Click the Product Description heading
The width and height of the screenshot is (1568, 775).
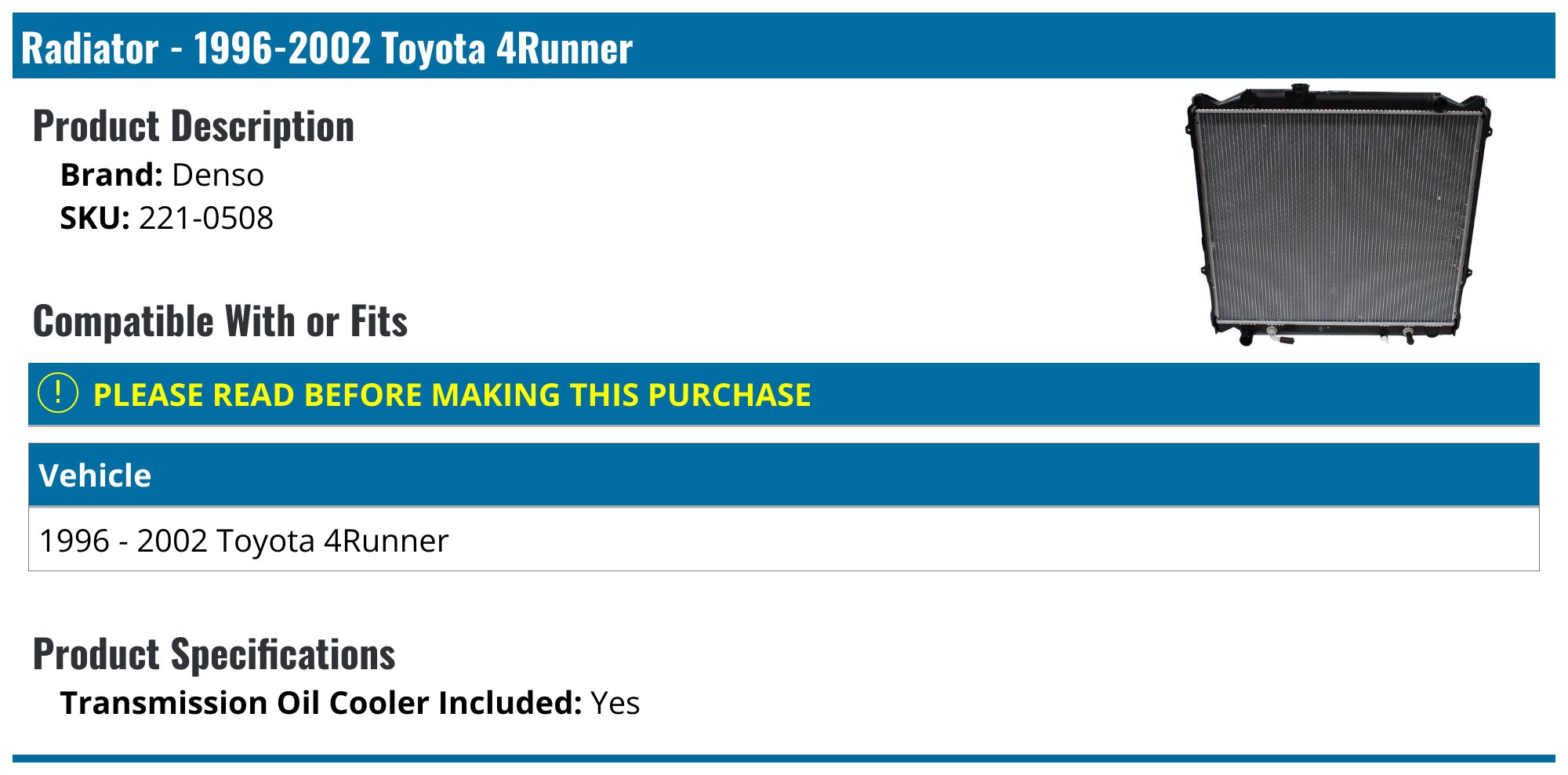tap(194, 127)
